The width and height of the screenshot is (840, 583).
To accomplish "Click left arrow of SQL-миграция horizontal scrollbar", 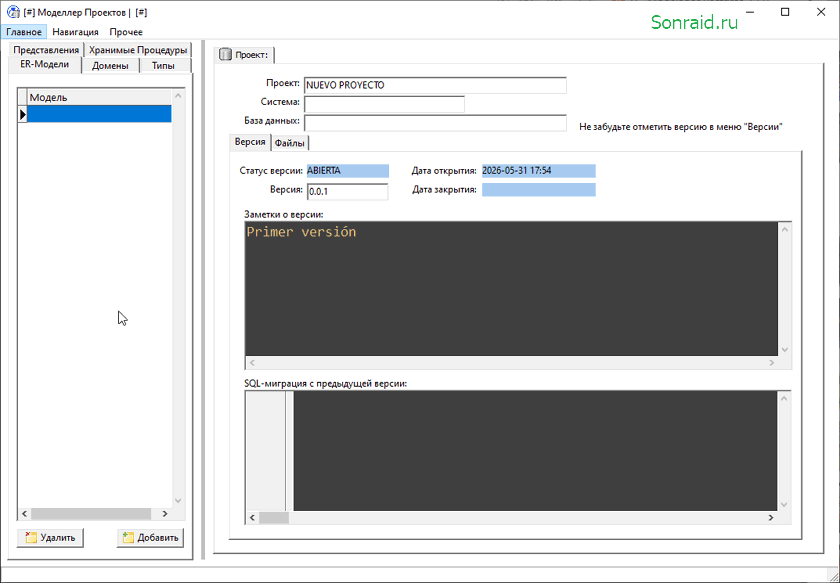I will click(252, 518).
